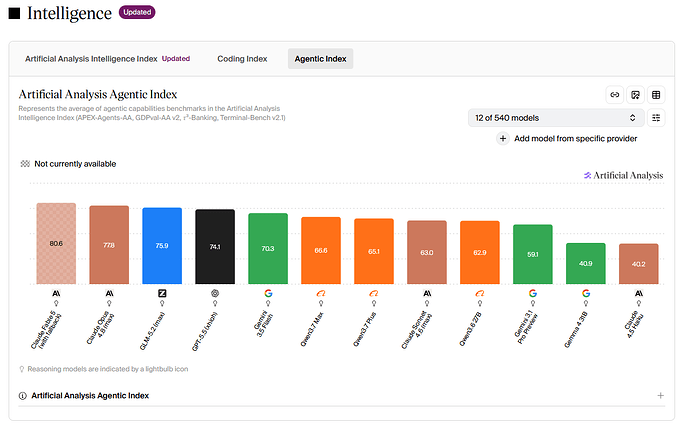Click the Google logo under Gemini 3.1 Pro Preview
Screen dimensions: 690x423
[x=533, y=293]
